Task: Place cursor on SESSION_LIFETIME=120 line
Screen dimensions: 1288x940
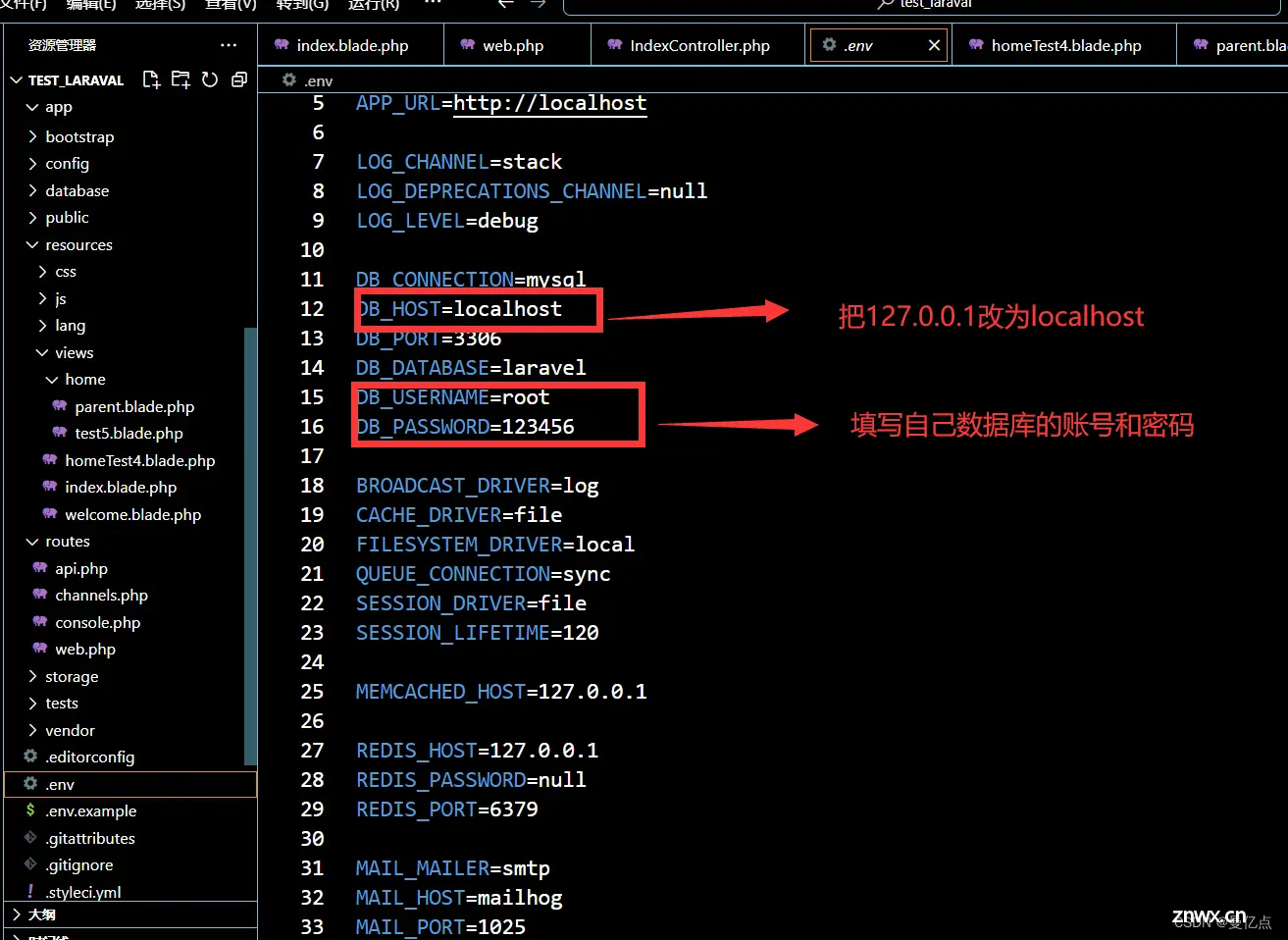Action: (x=477, y=633)
